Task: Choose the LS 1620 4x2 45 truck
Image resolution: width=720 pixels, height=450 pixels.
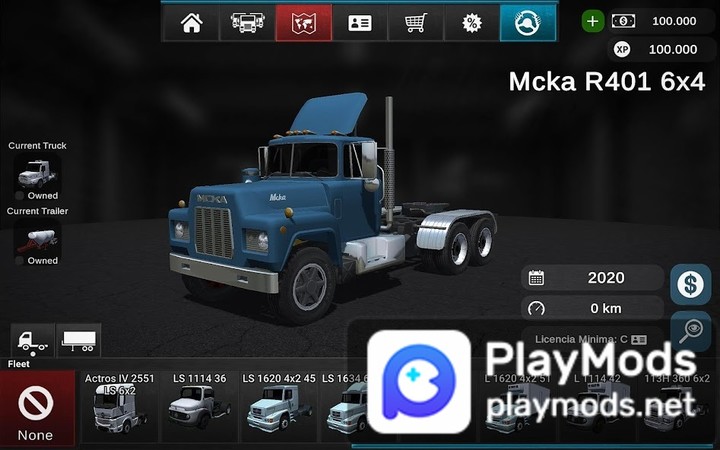Action: (x=279, y=408)
